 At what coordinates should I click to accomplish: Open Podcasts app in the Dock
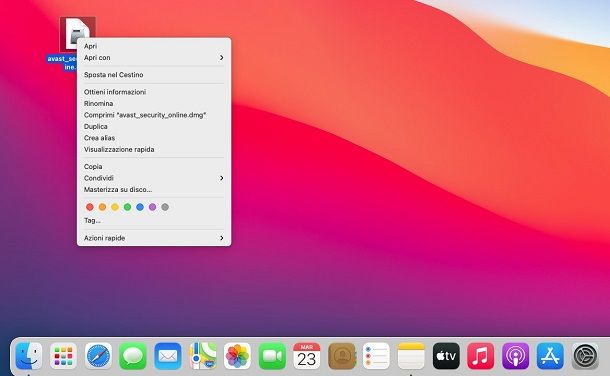coord(515,356)
